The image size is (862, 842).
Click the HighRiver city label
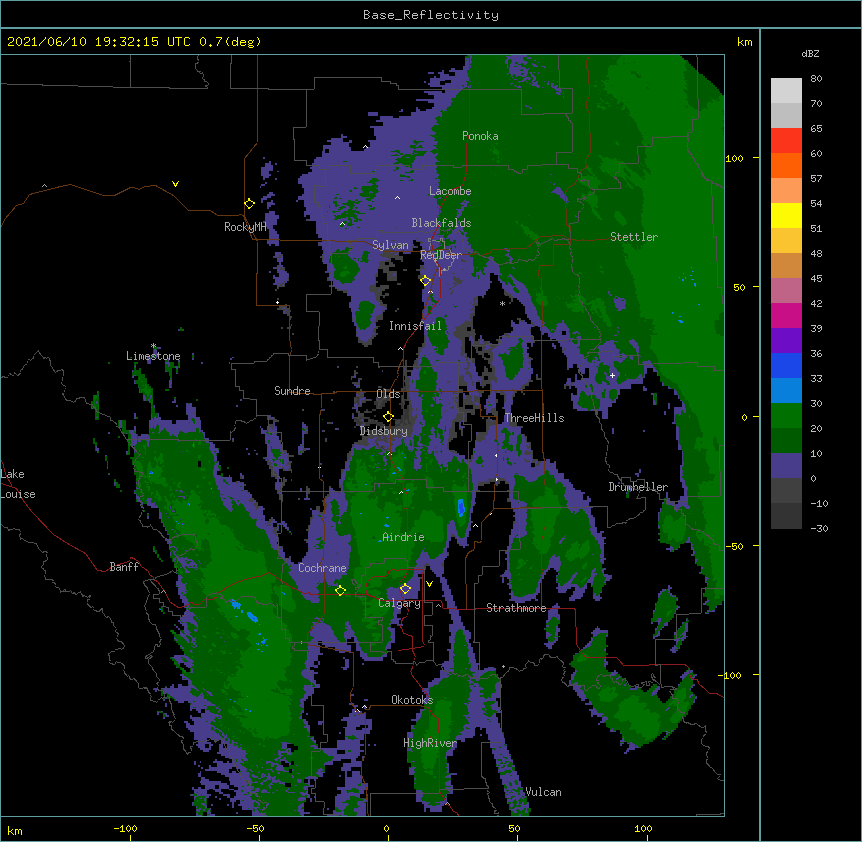(x=430, y=743)
